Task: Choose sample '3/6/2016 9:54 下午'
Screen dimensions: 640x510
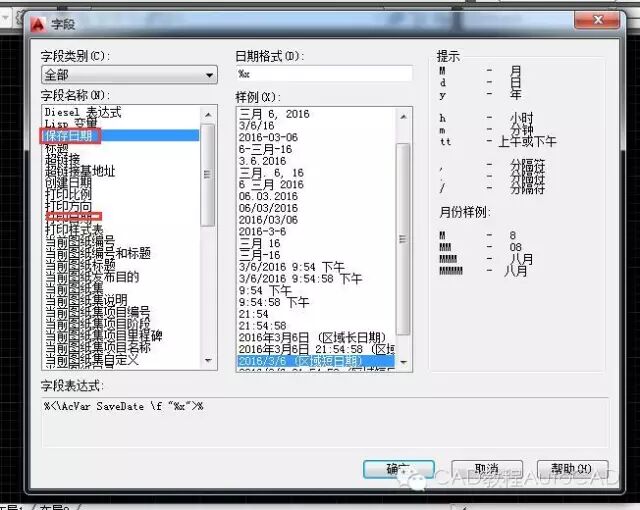Action: (292, 267)
